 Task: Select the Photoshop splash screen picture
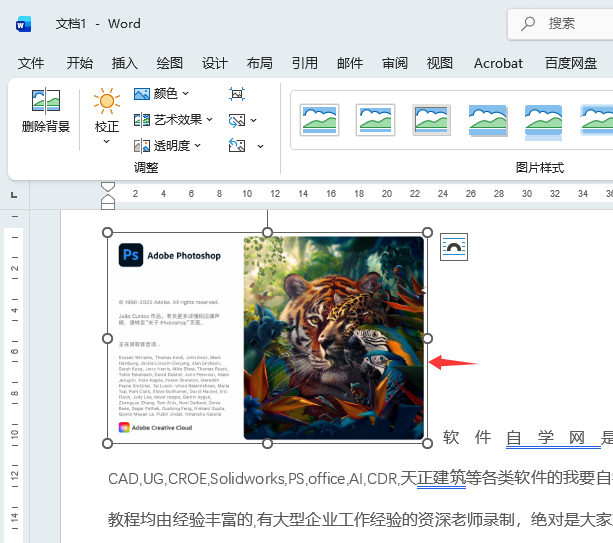coord(267,338)
